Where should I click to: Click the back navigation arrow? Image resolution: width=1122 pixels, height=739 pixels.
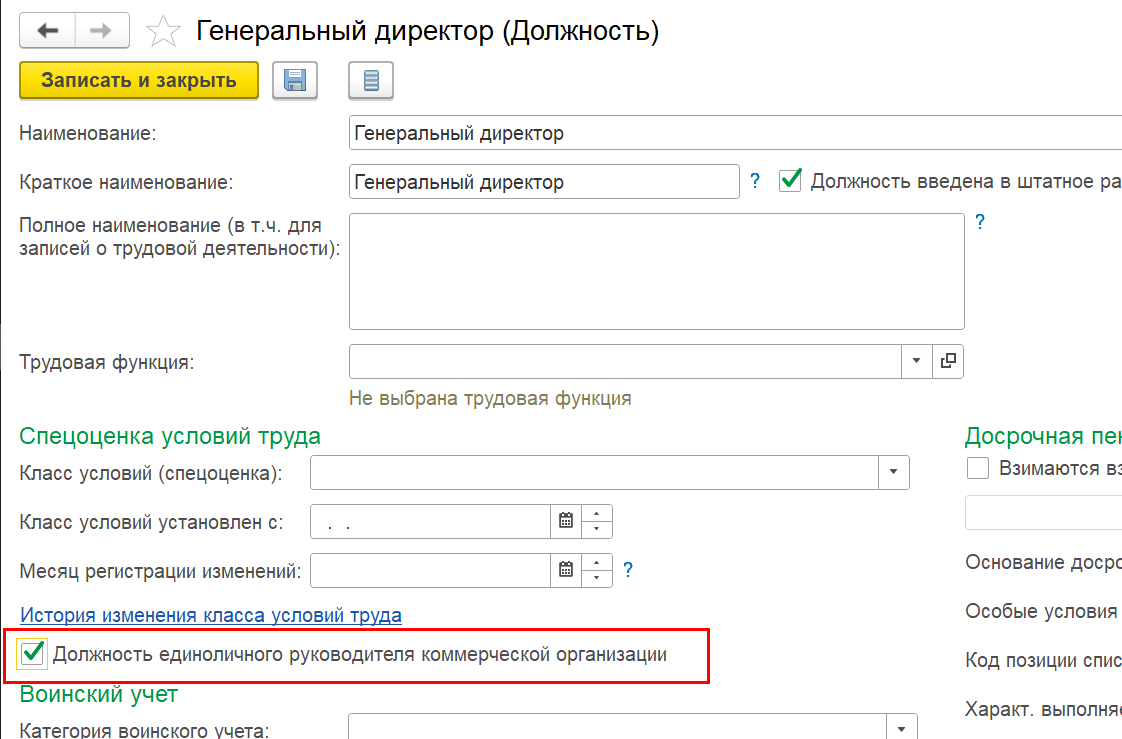pos(48,31)
